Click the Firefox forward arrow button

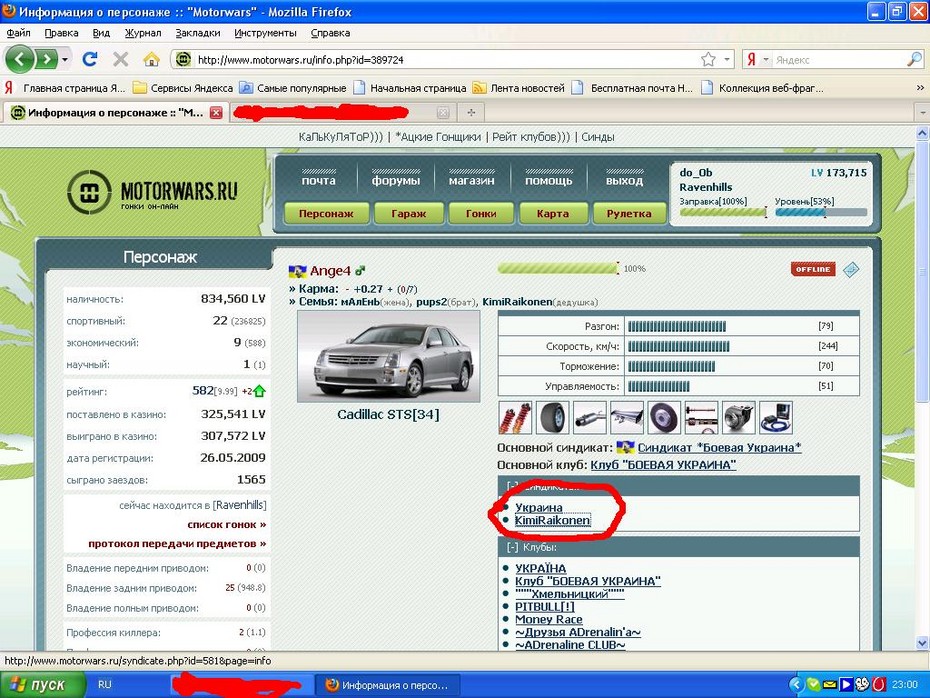click(x=46, y=59)
